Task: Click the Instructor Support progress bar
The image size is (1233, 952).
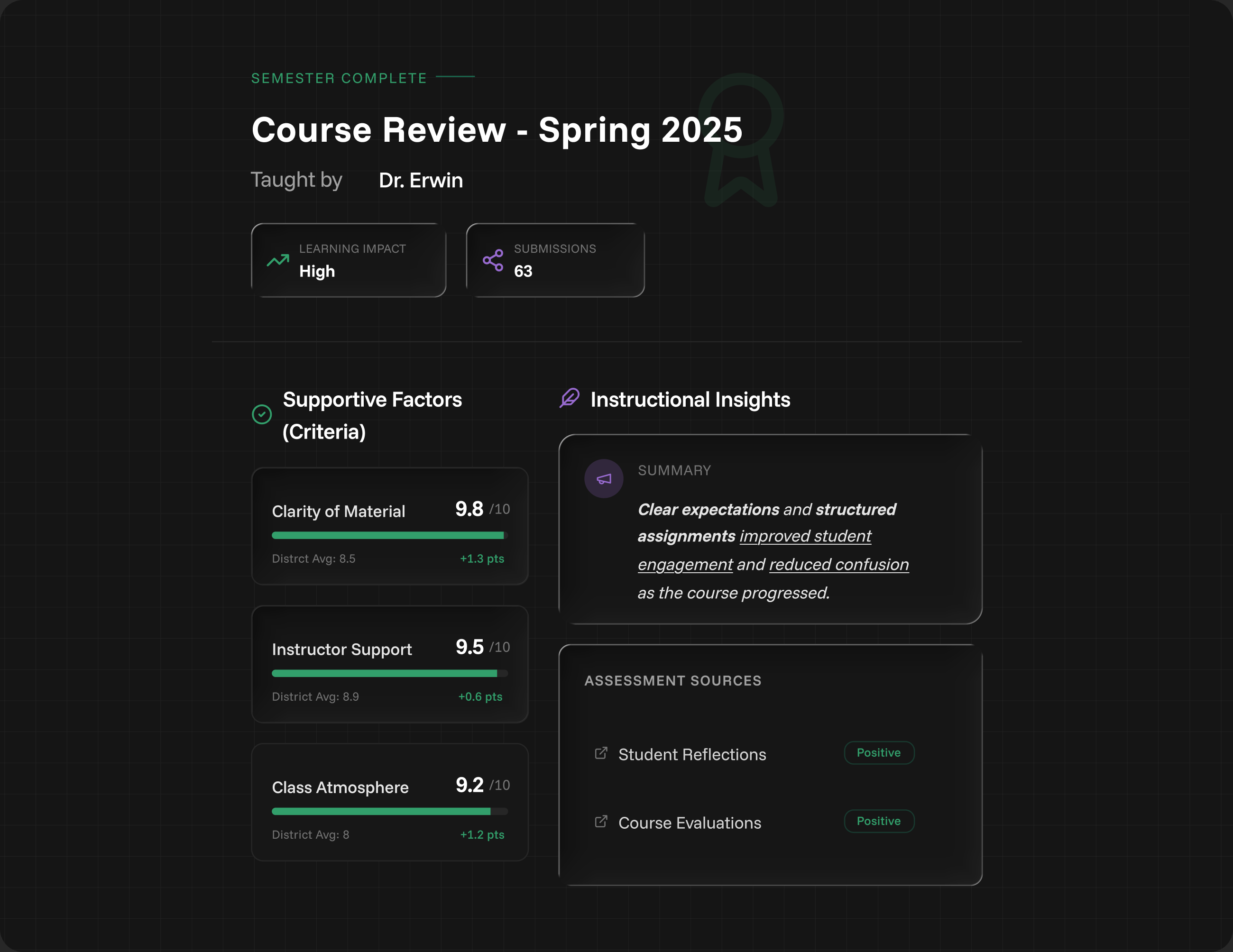Action: point(389,673)
